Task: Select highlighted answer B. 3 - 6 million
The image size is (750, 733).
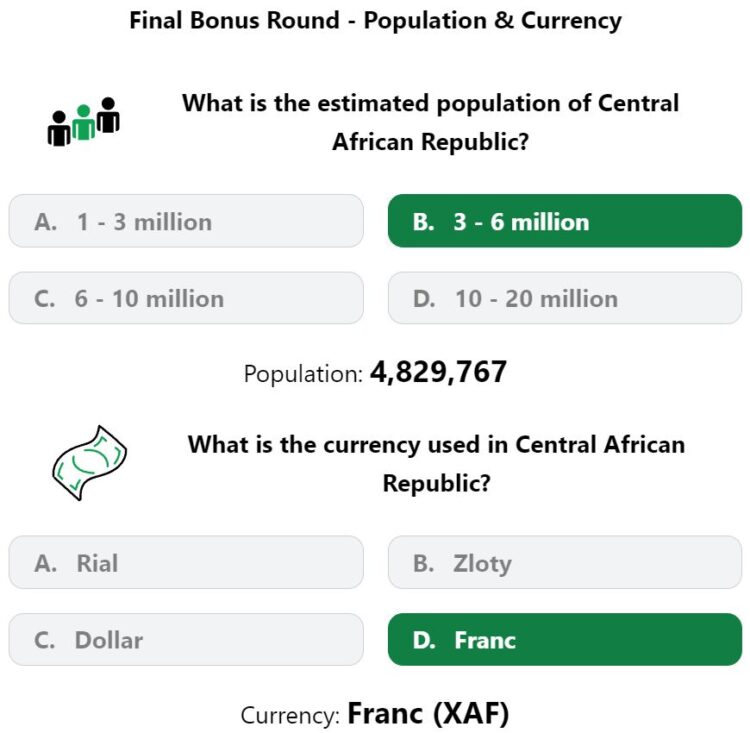Action: click(564, 221)
